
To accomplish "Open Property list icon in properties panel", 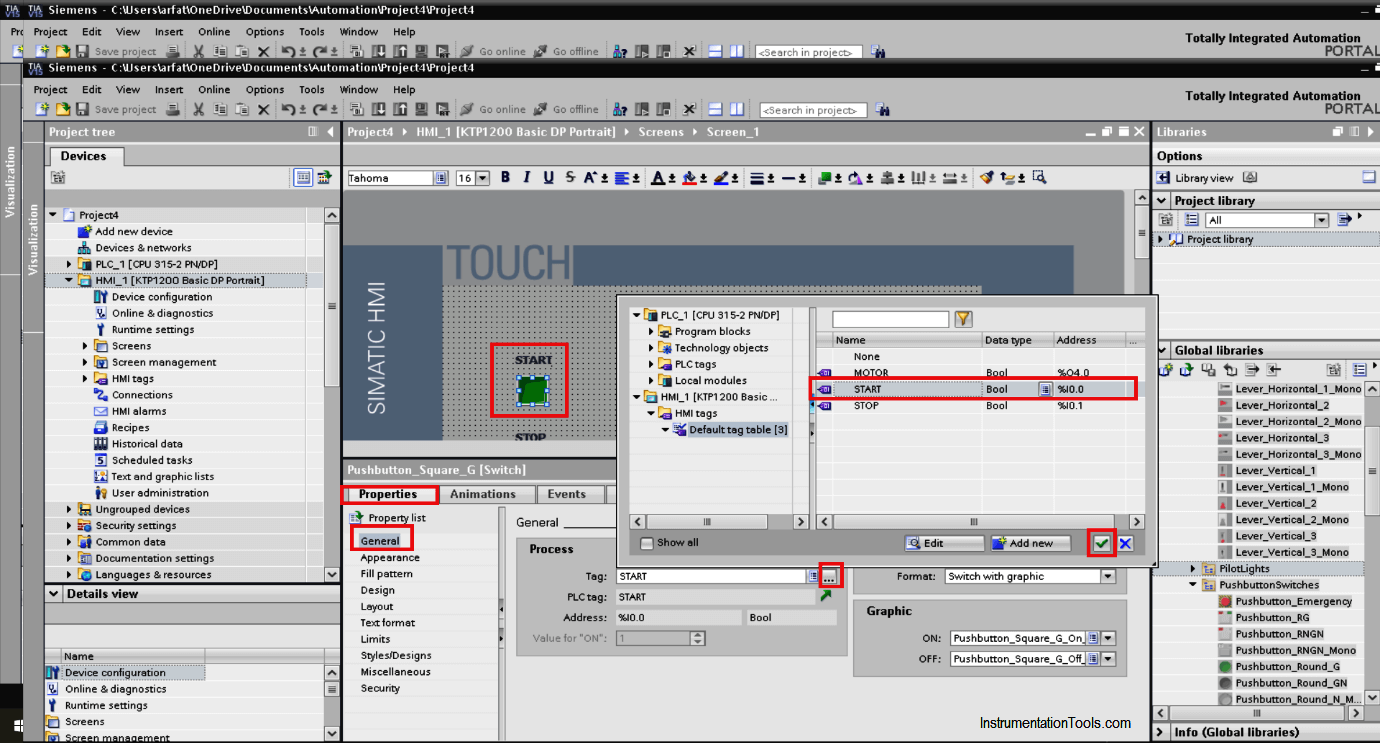I will 357,517.
